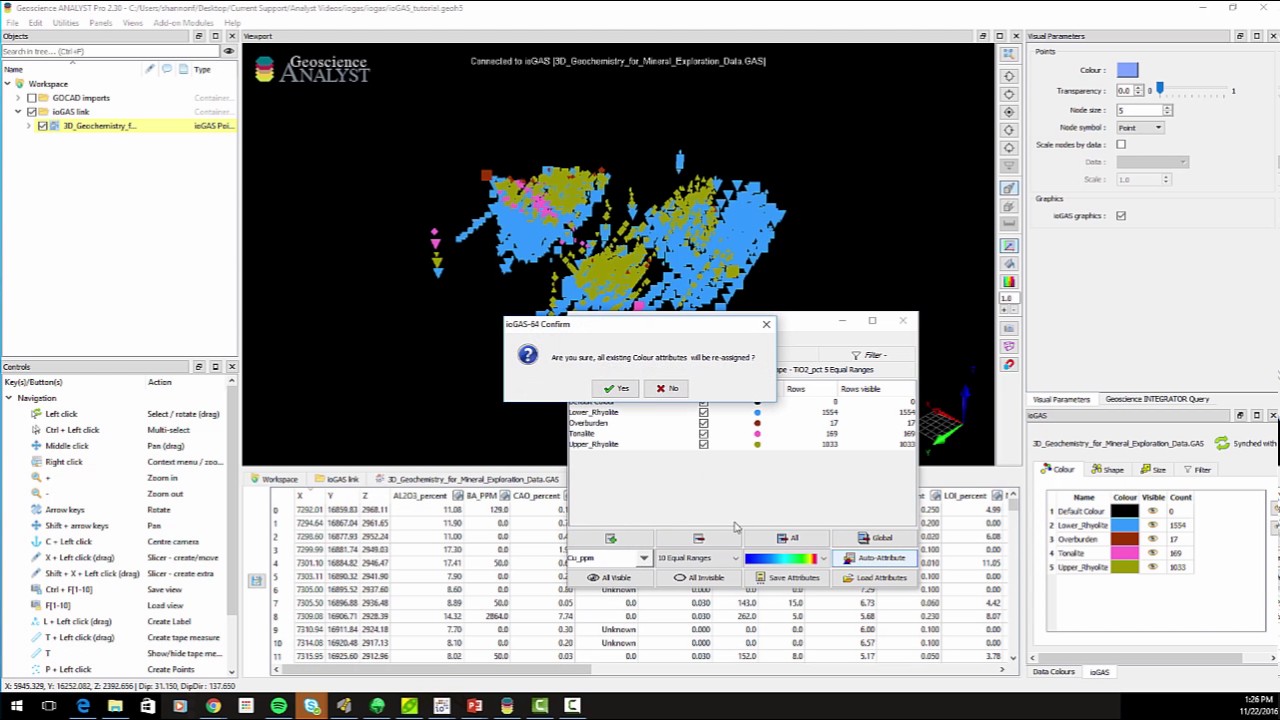The width and height of the screenshot is (1280, 720).
Task: Click the highlighted draw line tool icon
Action: (1009, 246)
